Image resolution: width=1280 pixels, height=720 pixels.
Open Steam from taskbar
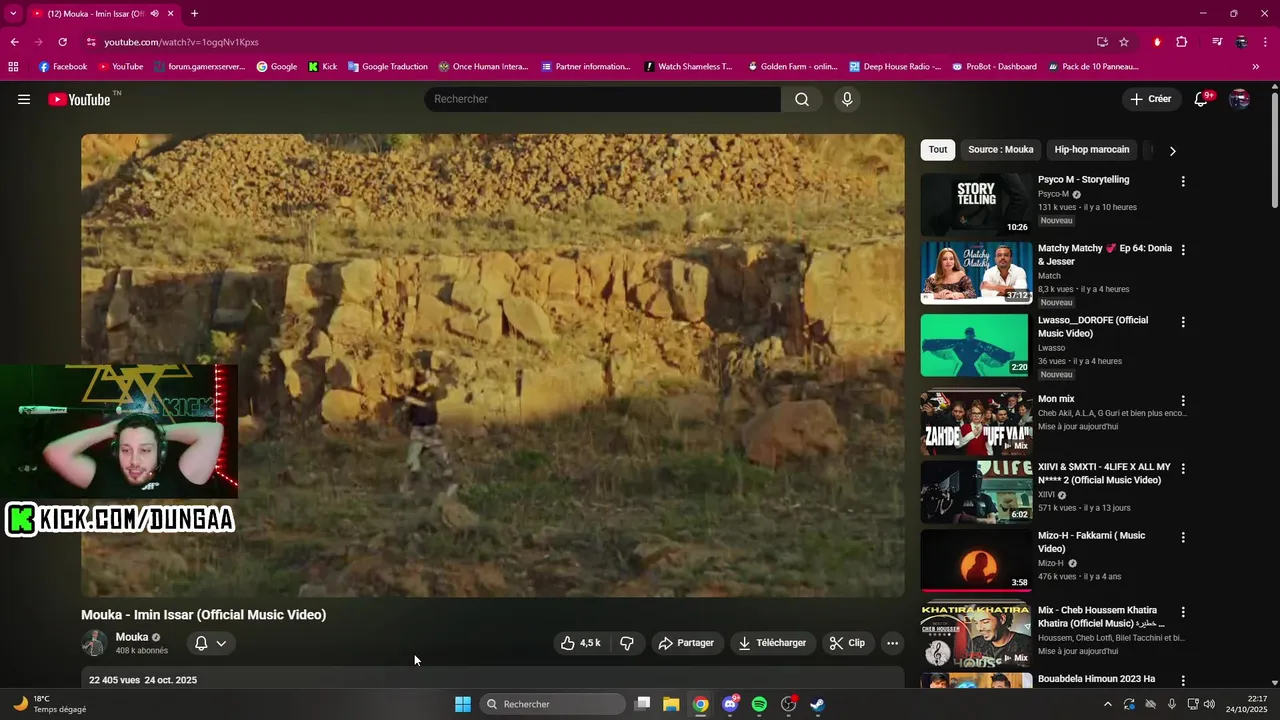pyautogui.click(x=817, y=704)
